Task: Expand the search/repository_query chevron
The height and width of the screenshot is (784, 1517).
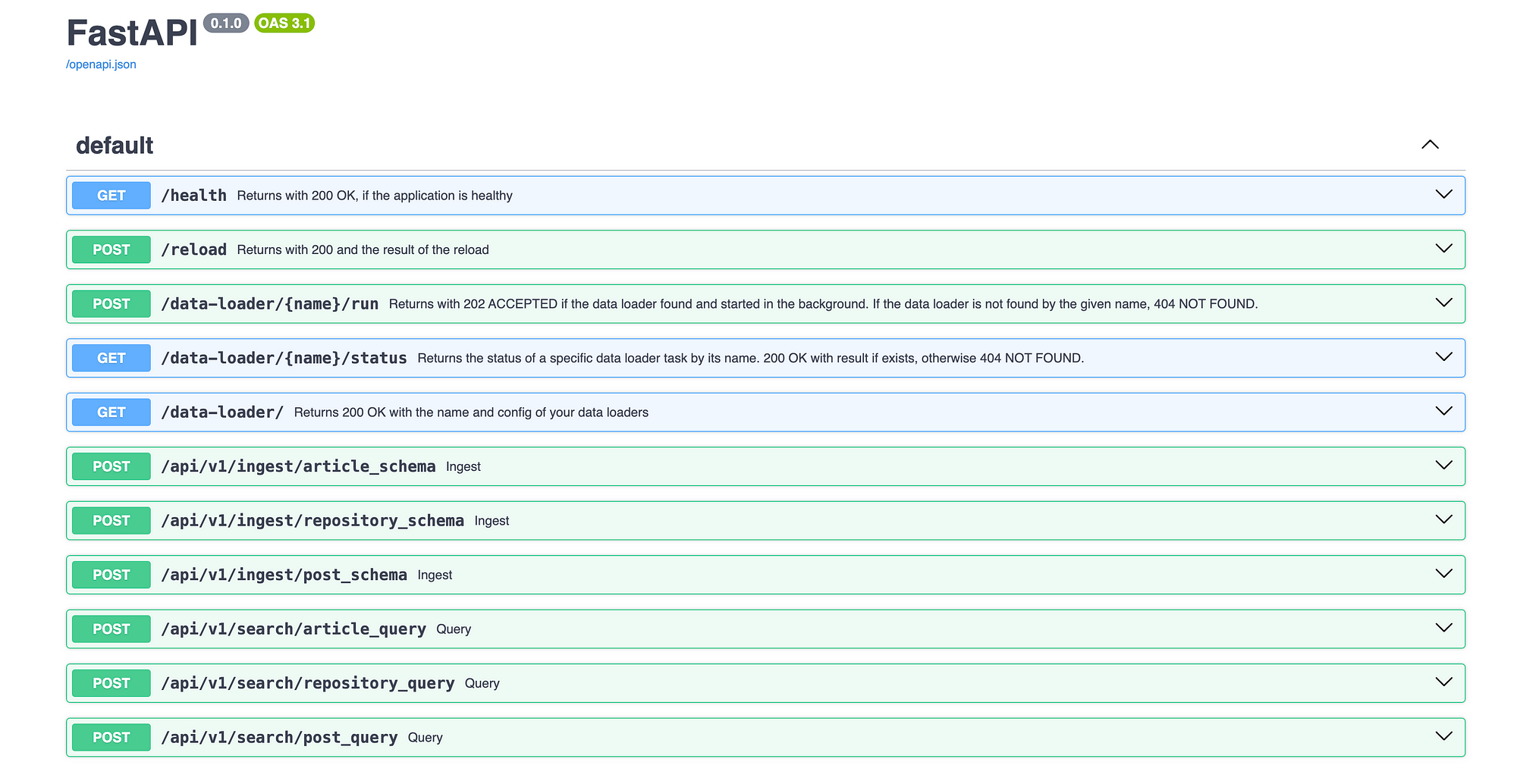Action: tap(1443, 682)
